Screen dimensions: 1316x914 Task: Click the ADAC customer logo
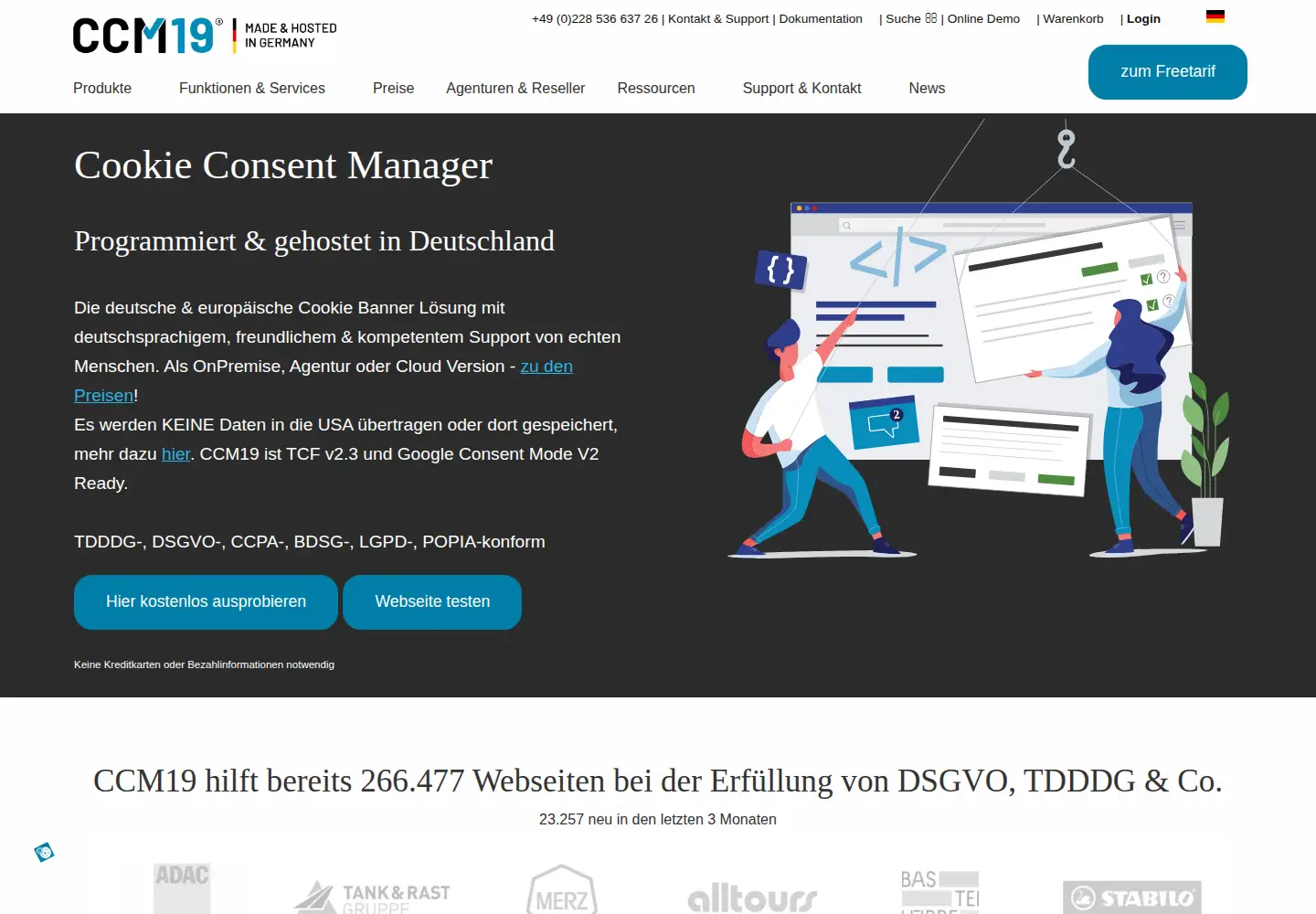[182, 887]
